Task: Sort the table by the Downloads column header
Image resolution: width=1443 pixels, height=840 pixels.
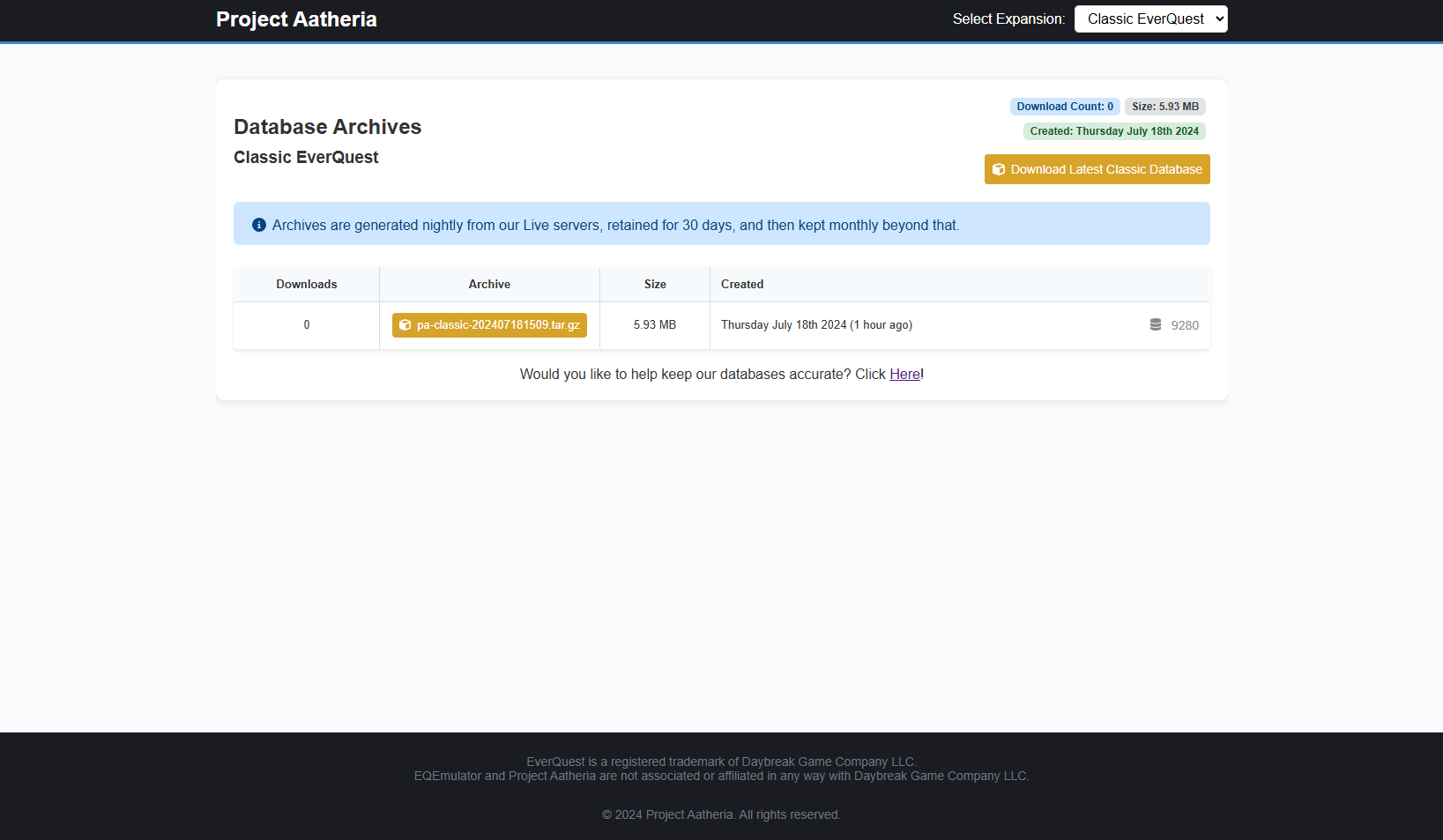Action: coord(306,284)
